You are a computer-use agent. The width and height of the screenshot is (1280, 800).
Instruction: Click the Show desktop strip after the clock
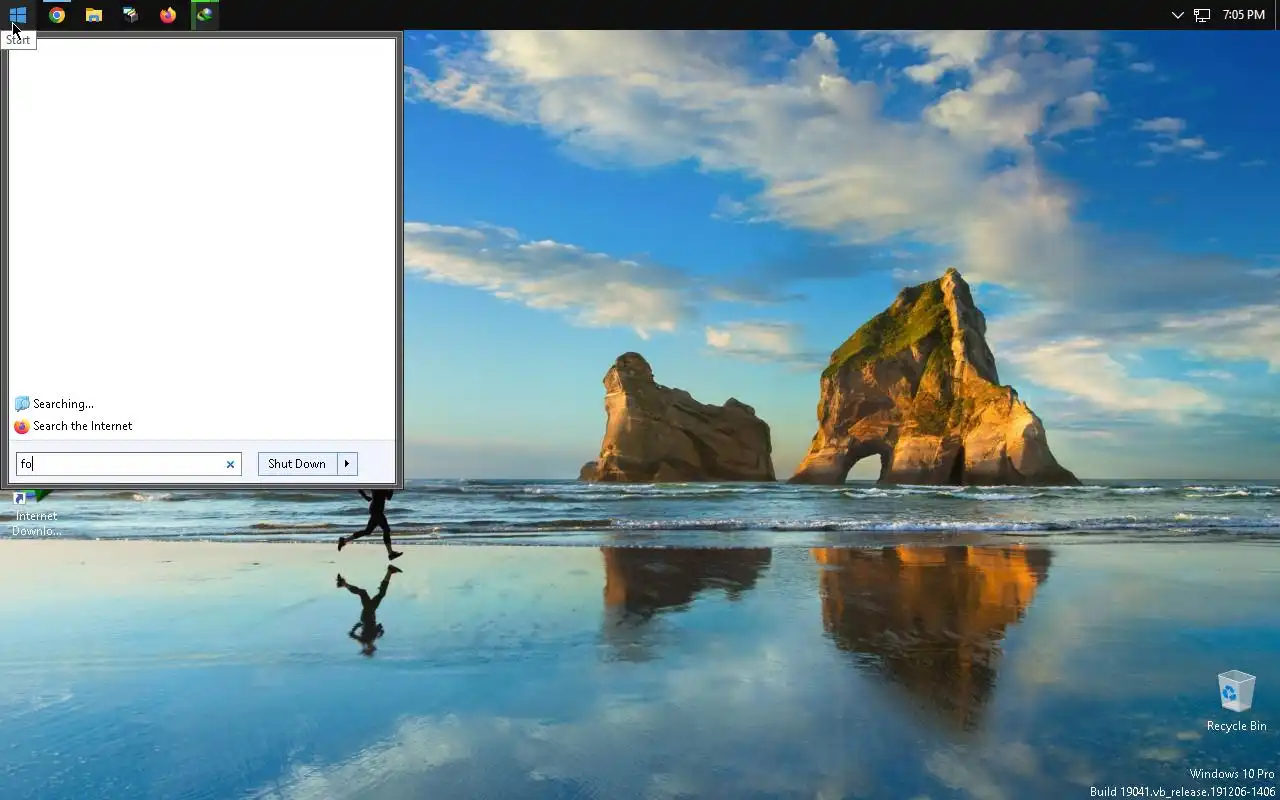(1277, 15)
